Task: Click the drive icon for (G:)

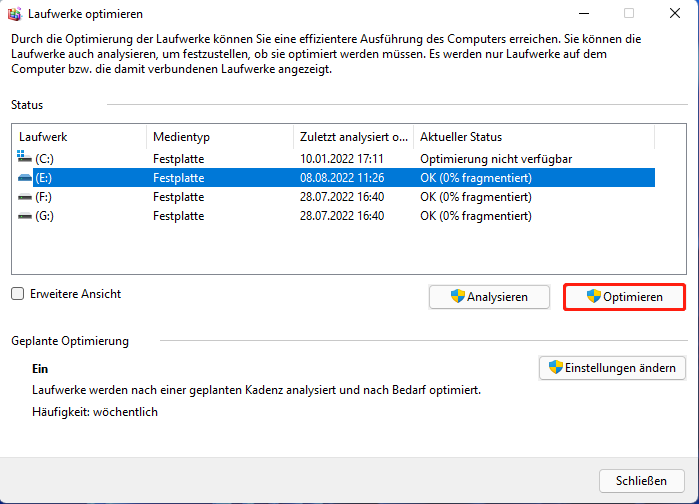Action: (x=25, y=216)
